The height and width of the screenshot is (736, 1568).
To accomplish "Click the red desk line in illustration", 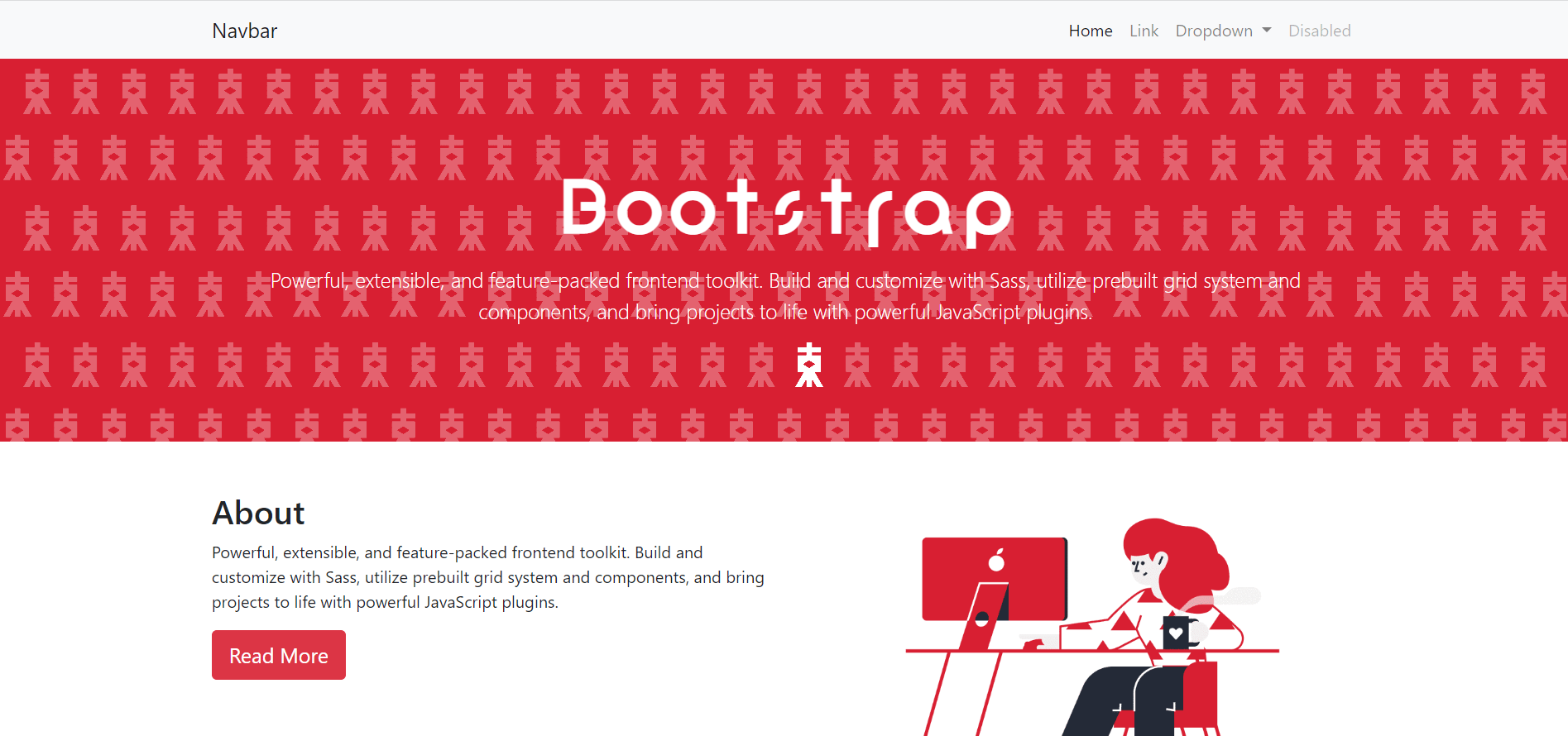I will tap(1092, 651).
